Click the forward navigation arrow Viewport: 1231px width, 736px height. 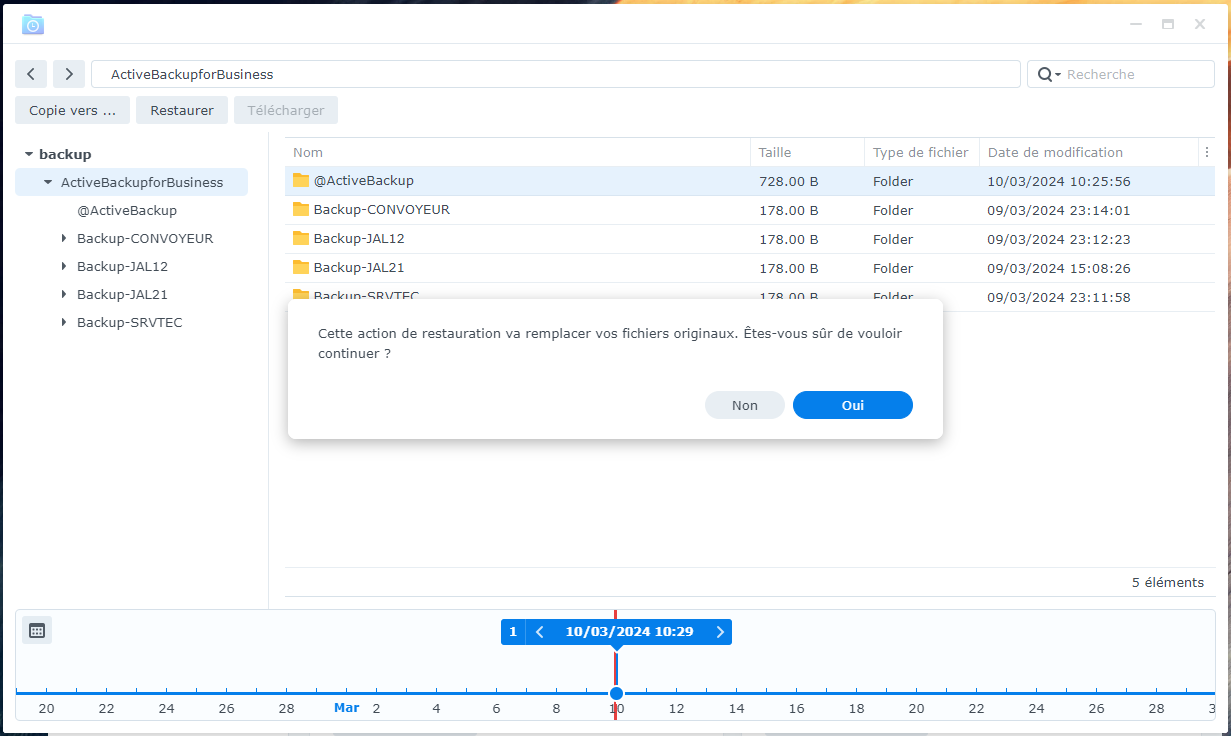pos(69,74)
